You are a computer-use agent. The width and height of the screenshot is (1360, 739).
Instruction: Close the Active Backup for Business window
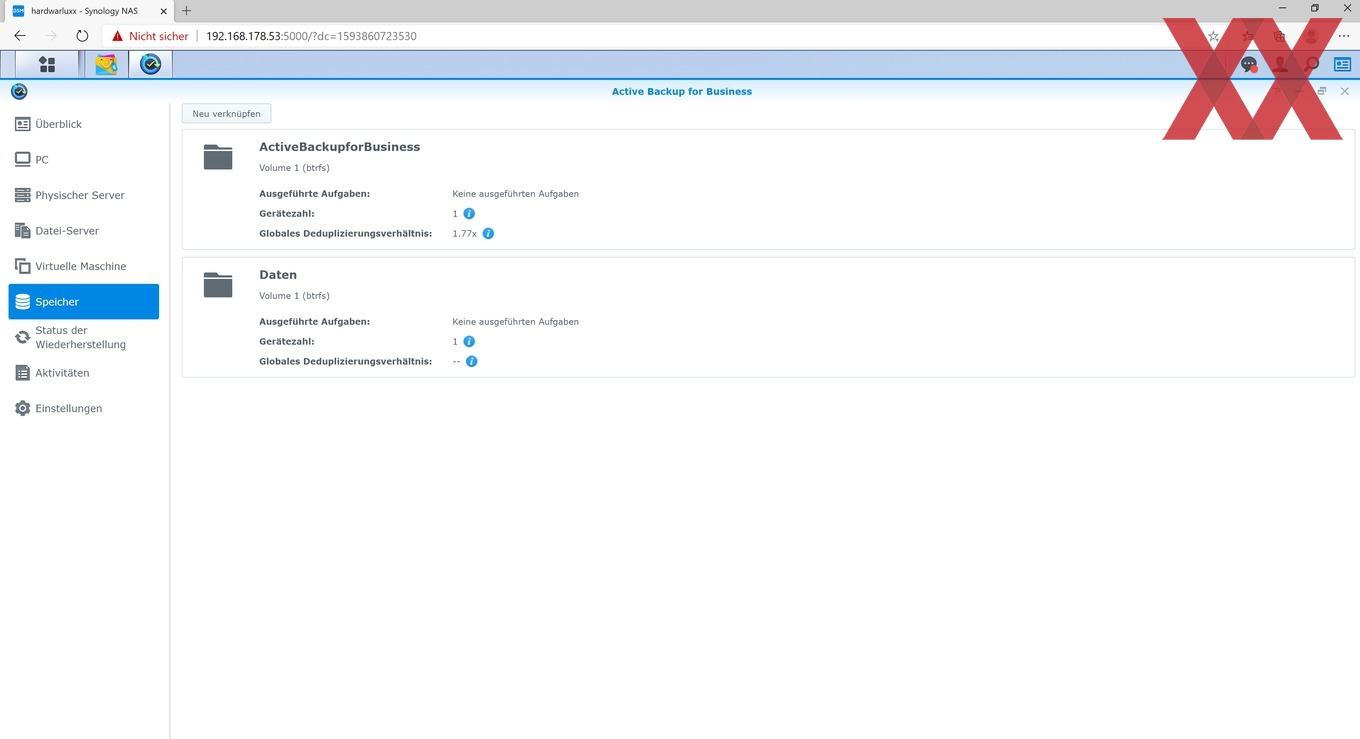pyautogui.click(x=1345, y=91)
